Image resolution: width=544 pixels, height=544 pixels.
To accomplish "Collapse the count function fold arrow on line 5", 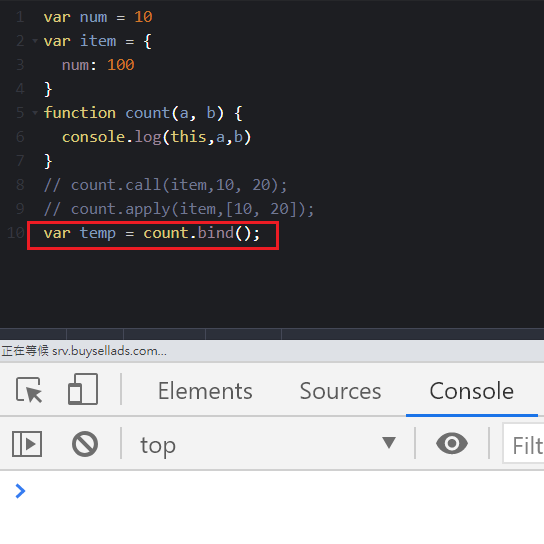I will click(35, 113).
